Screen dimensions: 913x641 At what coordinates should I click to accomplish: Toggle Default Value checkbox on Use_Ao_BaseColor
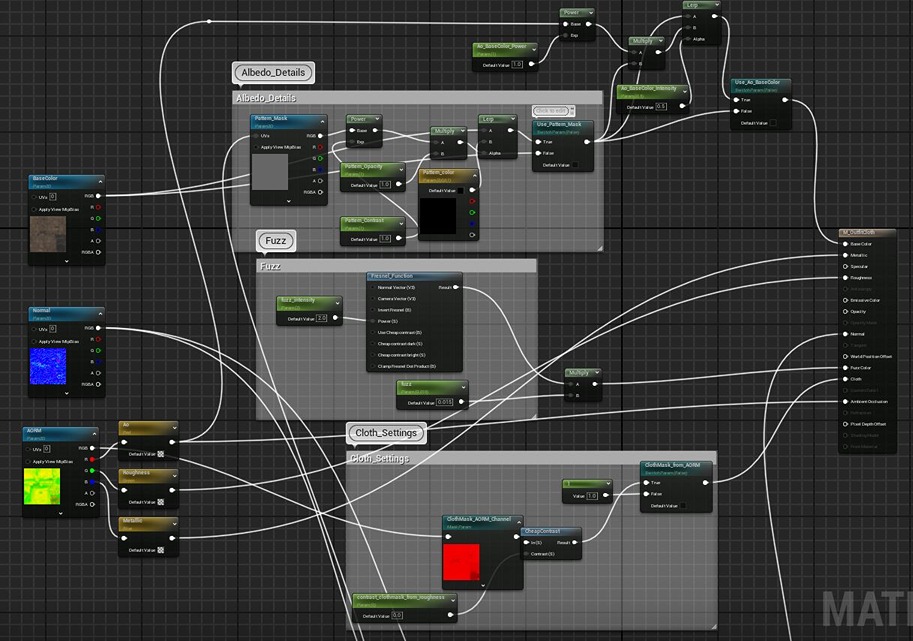[x=772, y=123]
